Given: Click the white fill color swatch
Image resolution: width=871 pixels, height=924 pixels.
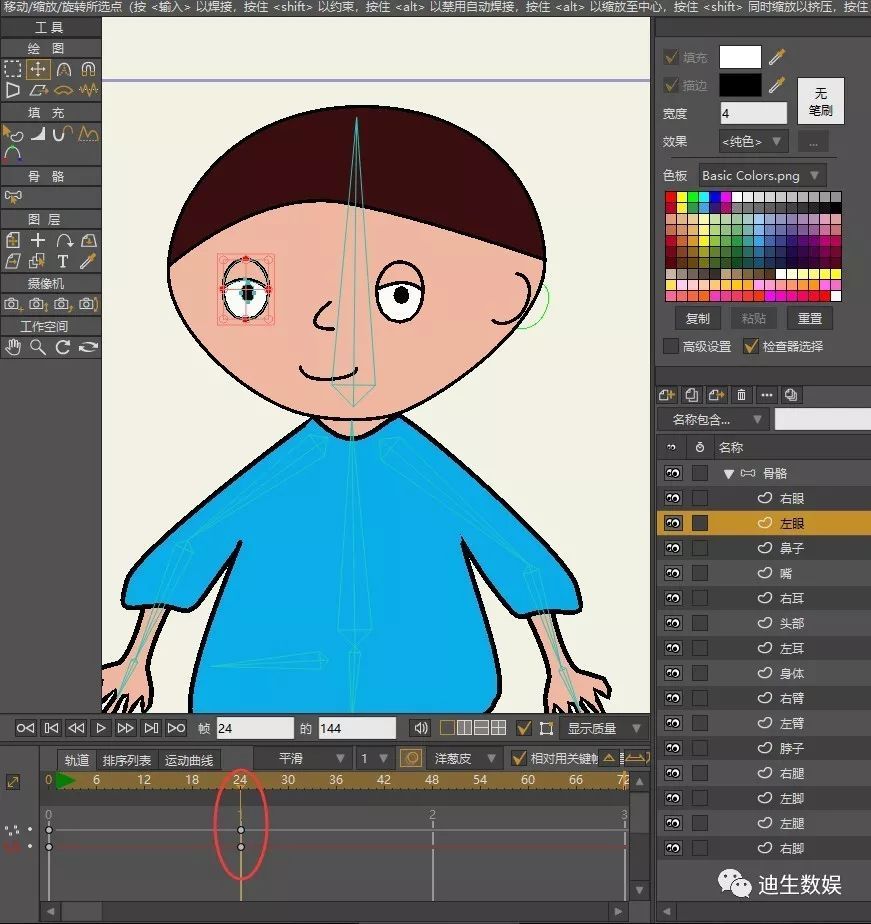Looking at the screenshot, I should point(740,57).
